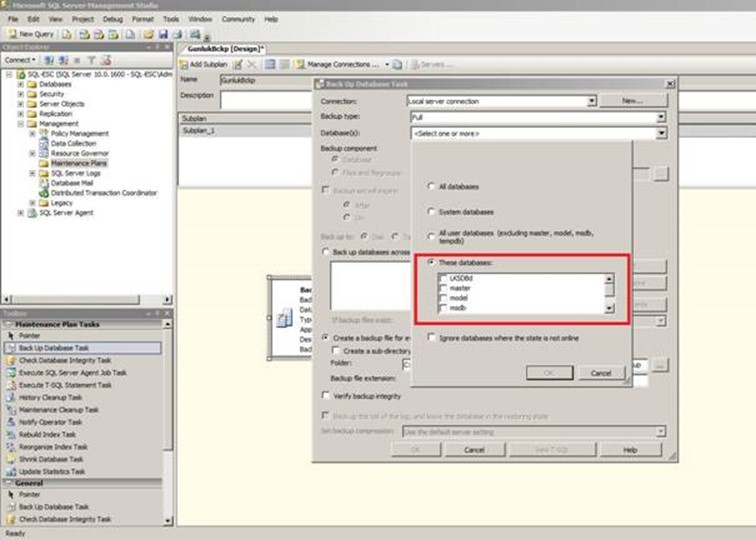Click up arrow of database list scrollbar
The height and width of the screenshot is (539, 756).
pos(609,279)
